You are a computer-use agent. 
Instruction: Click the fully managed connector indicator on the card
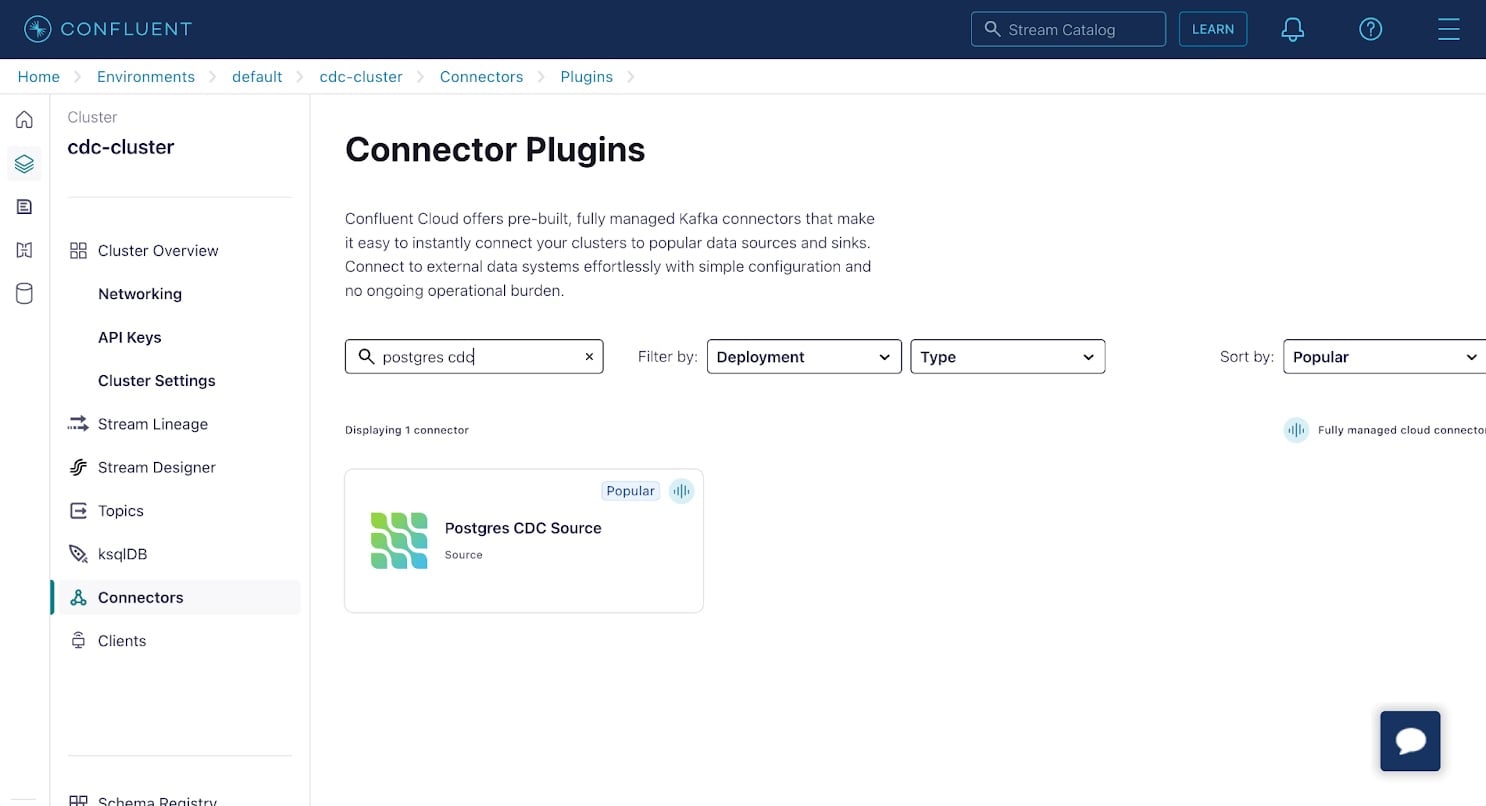[681, 491]
